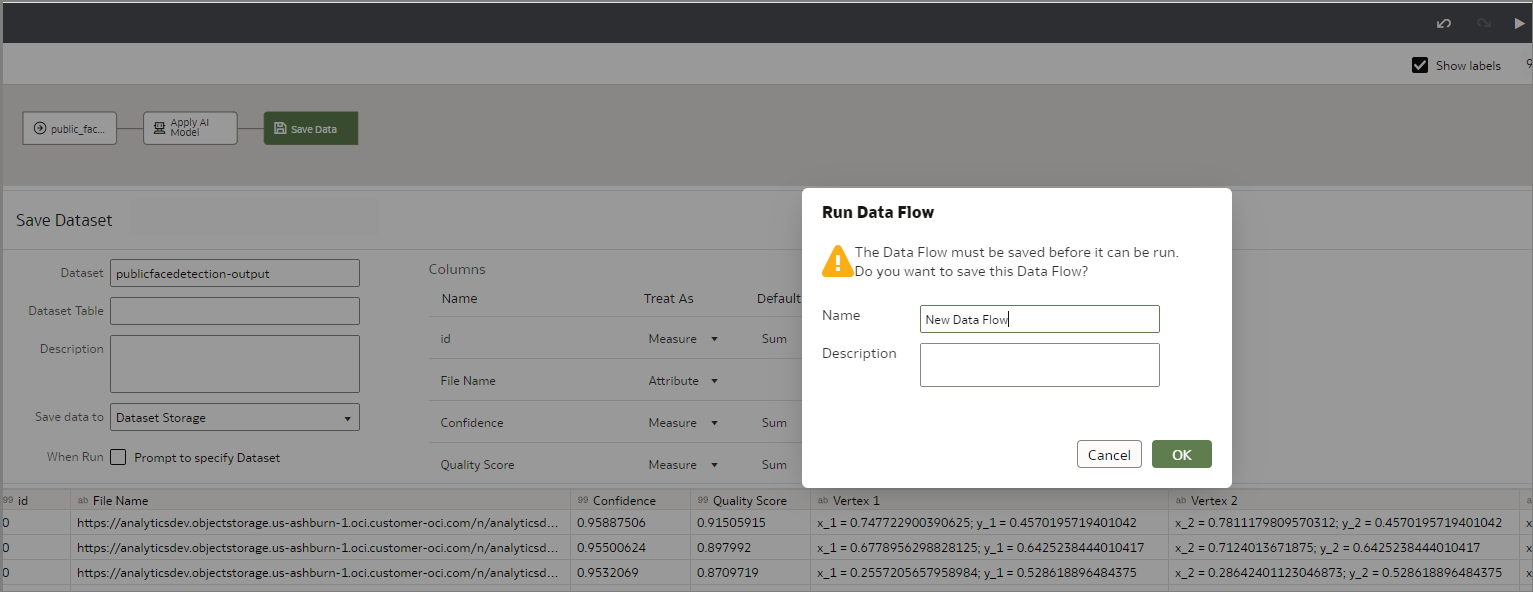Viewport: 1533px width, 592px height.
Task: Click the data flow Name input field
Action: coord(1039,319)
